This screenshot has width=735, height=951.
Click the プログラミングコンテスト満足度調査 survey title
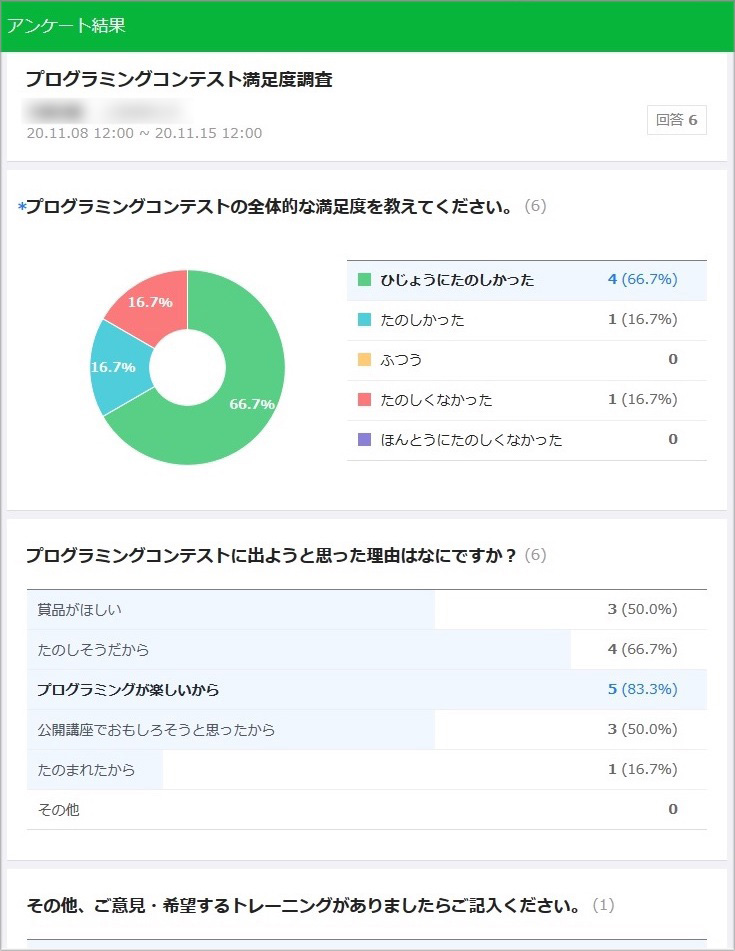[179, 80]
